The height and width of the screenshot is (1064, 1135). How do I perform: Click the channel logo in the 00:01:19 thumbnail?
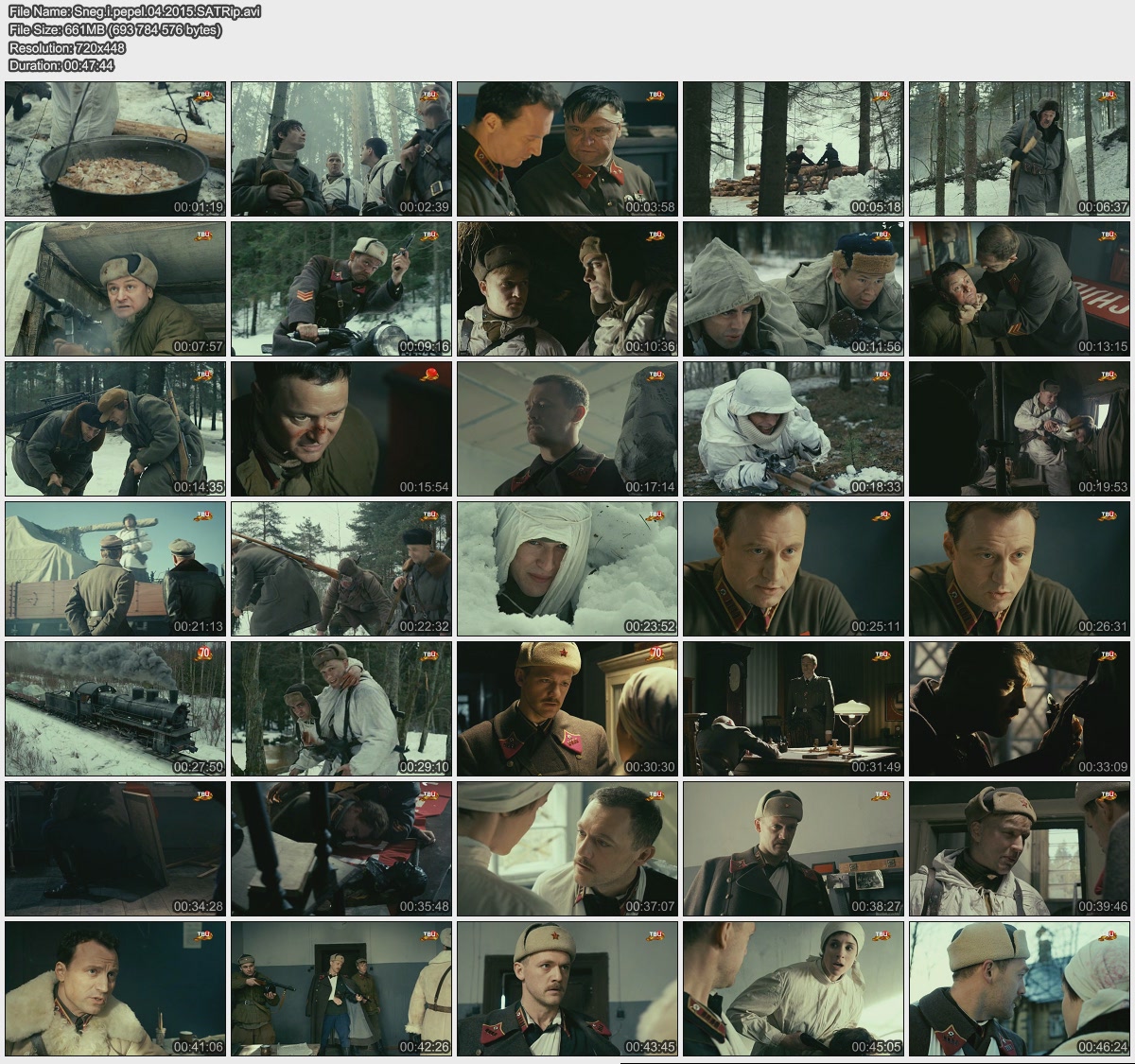(203, 95)
